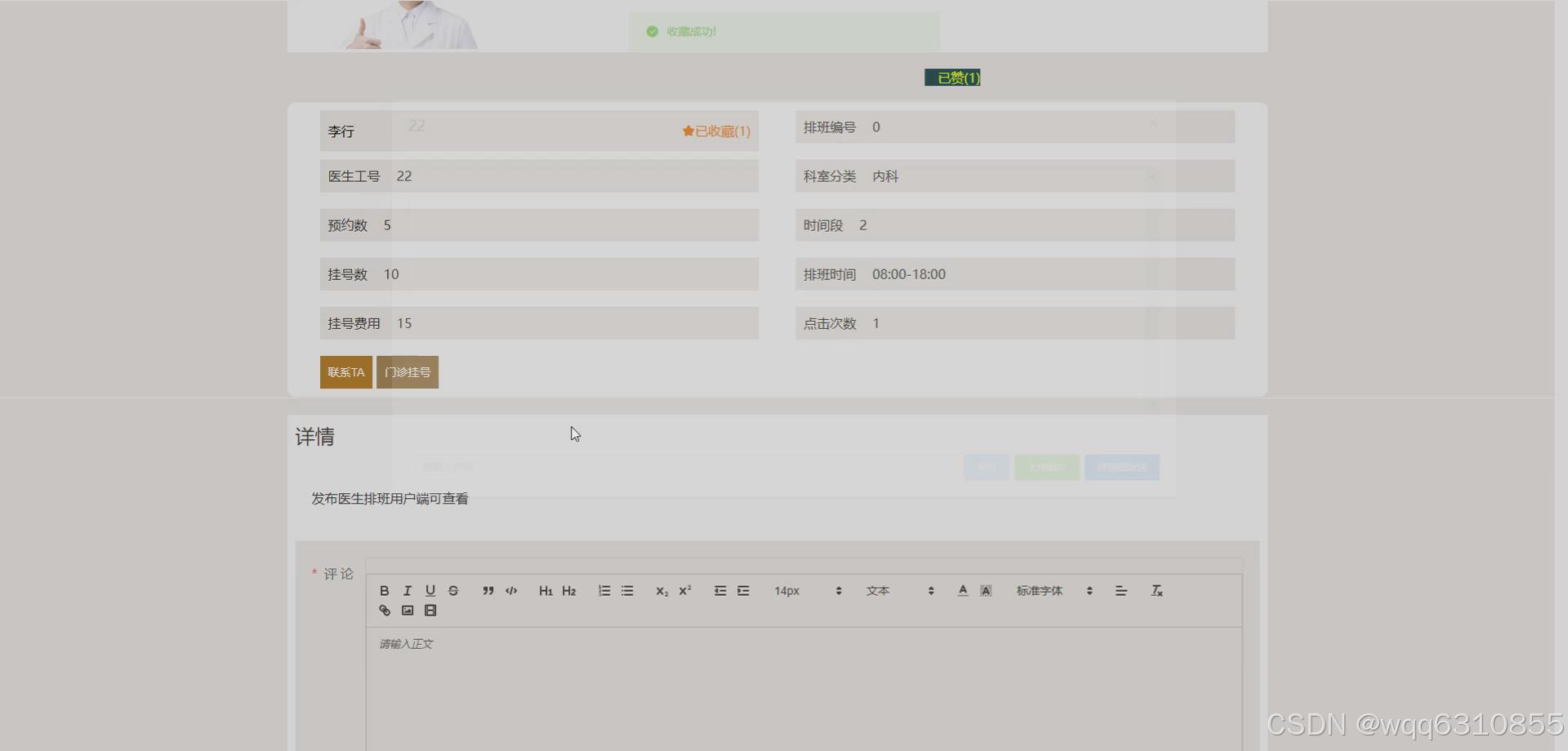Open the text alignment options
1568x751 pixels.
[x=1121, y=591]
